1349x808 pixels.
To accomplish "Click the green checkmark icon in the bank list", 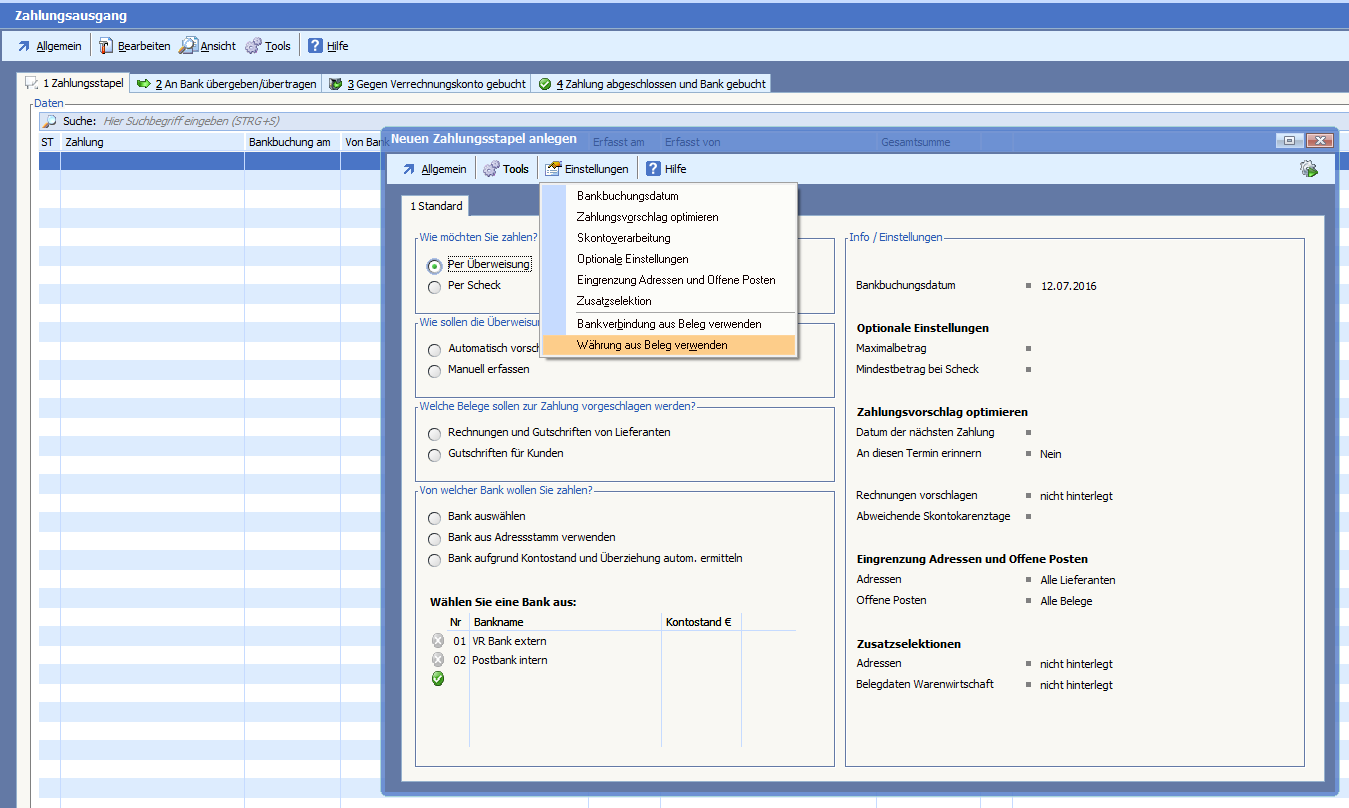I will (437, 679).
